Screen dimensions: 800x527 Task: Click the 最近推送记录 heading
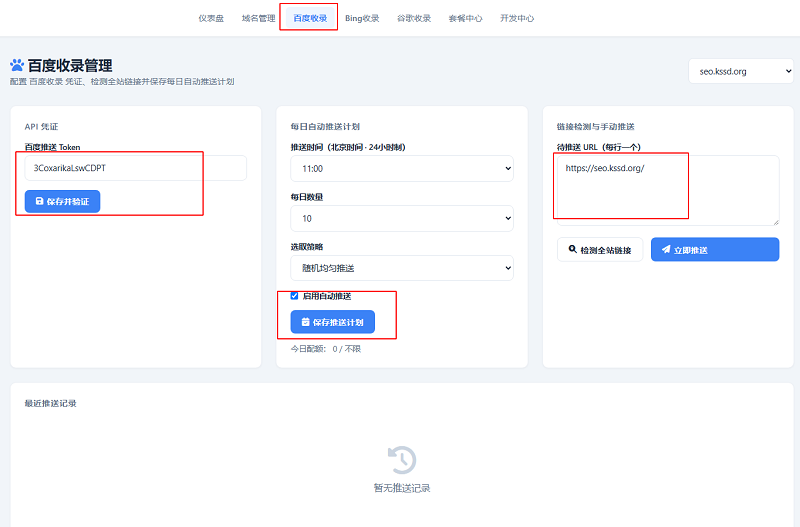pos(51,404)
